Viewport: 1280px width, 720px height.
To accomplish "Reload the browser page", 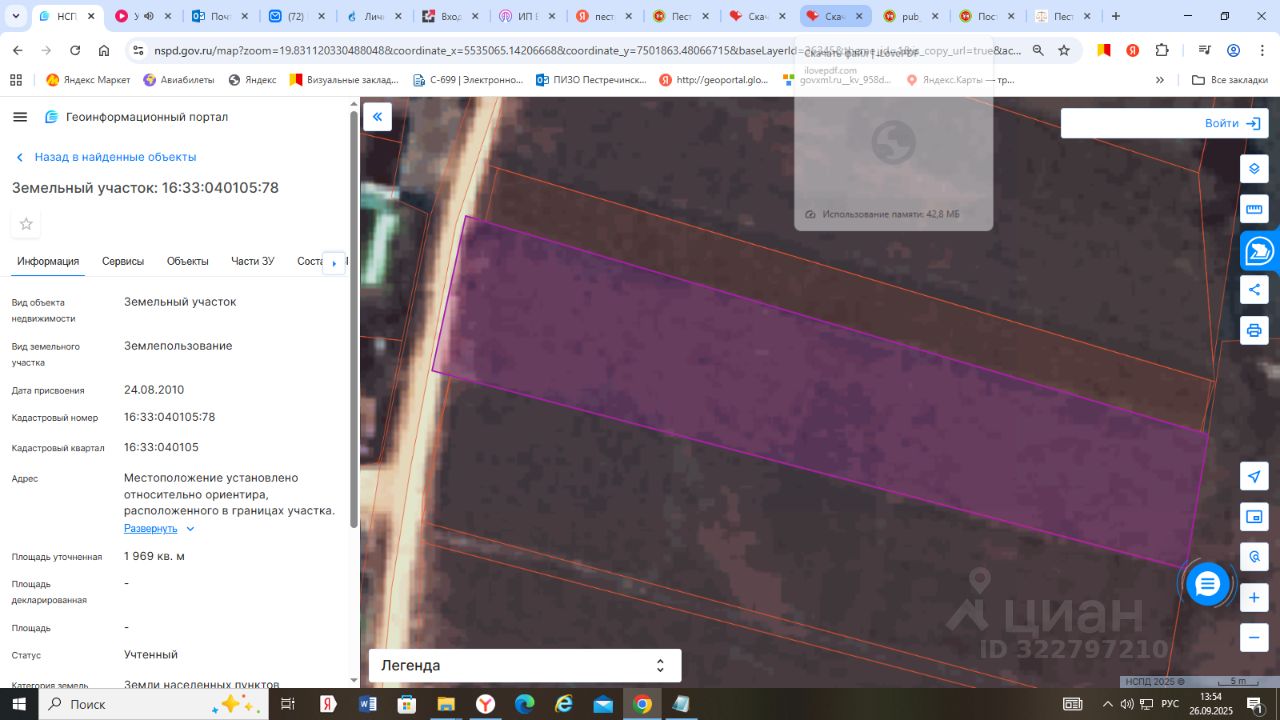I will (75, 51).
